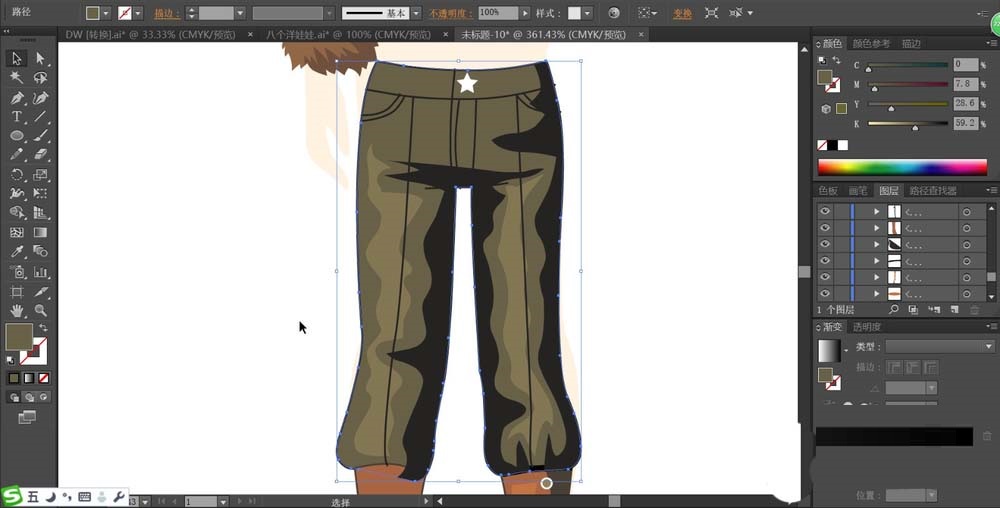The image size is (1000, 508).
Task: Select the Magic Wand tool
Action: tap(17, 78)
